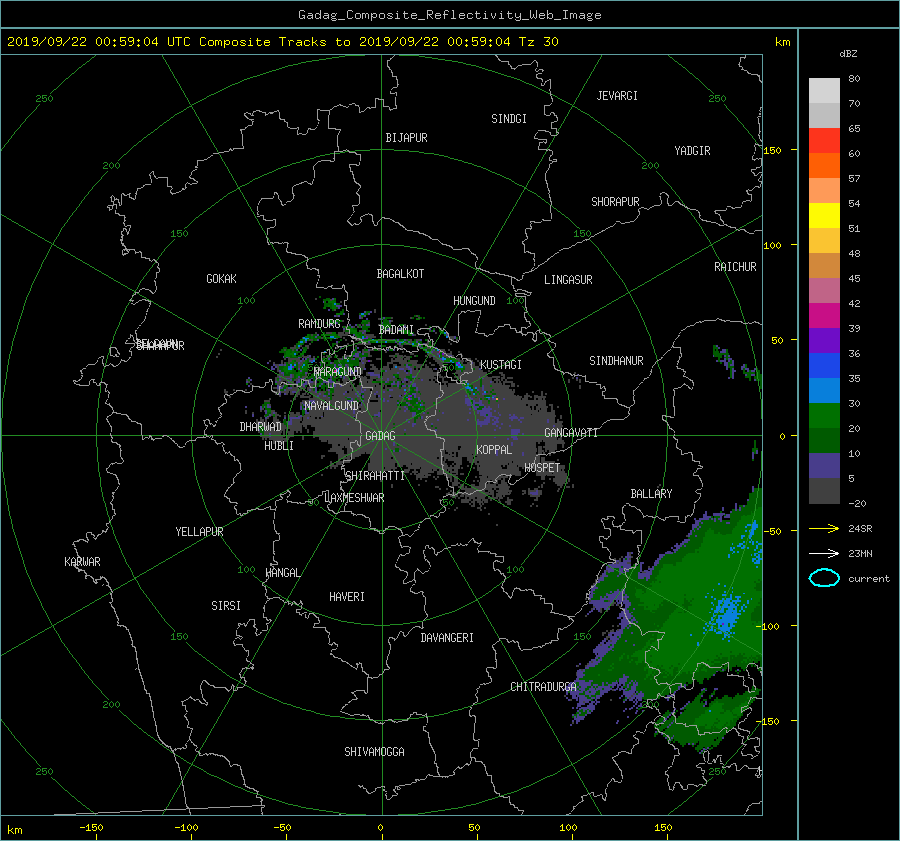Click the dBZ legend heading
Viewport: 900px width, 841px height.
[x=848, y=54]
